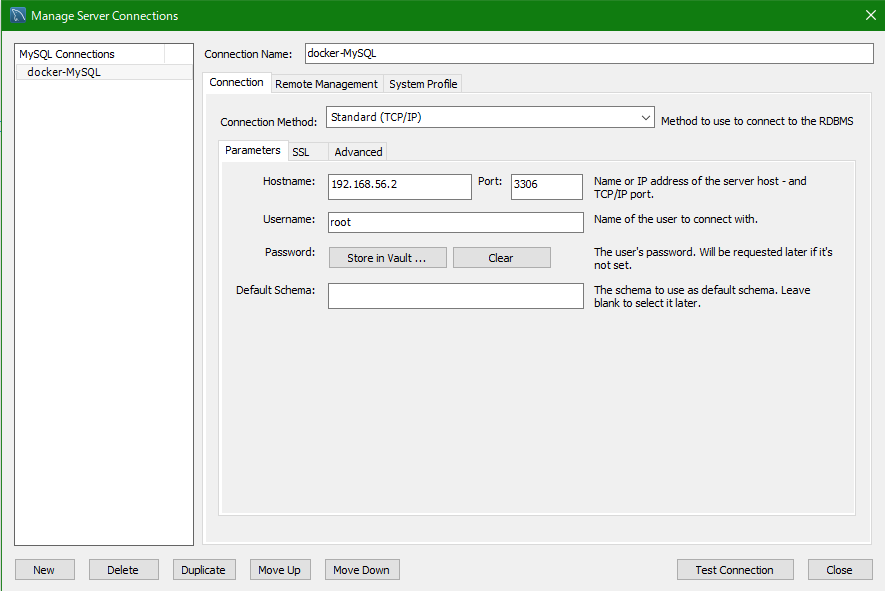Select the Parameters sub-tab

pos(253,150)
